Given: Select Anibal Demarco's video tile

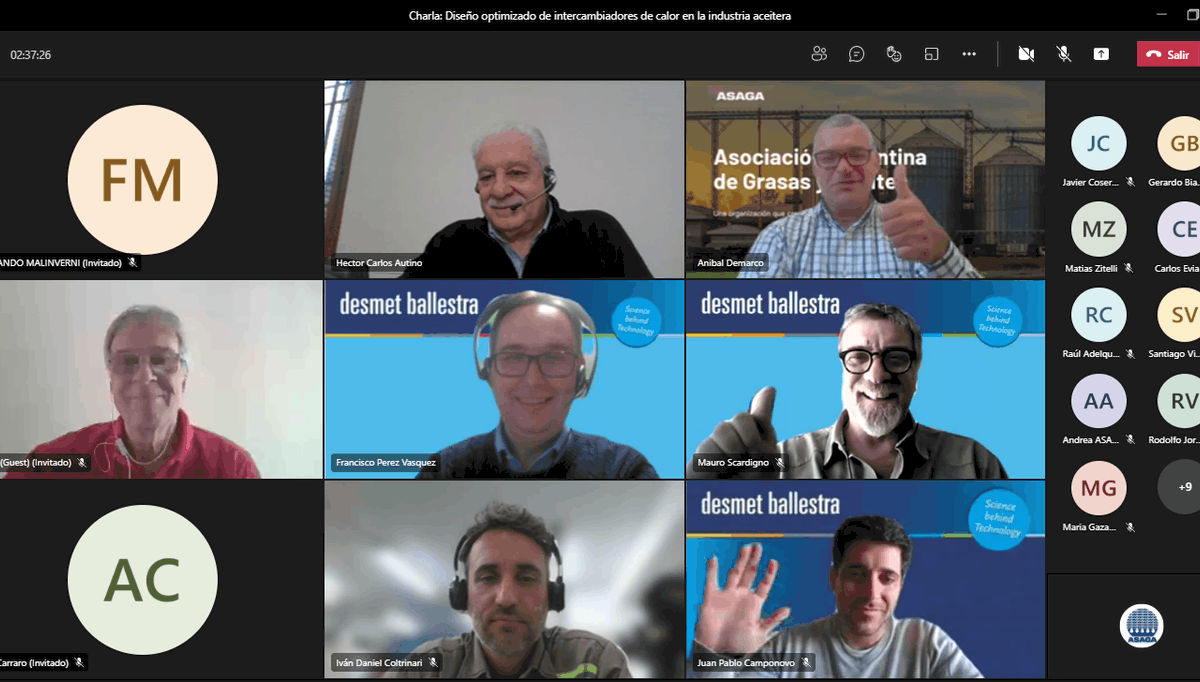Looking at the screenshot, I should click(865, 179).
